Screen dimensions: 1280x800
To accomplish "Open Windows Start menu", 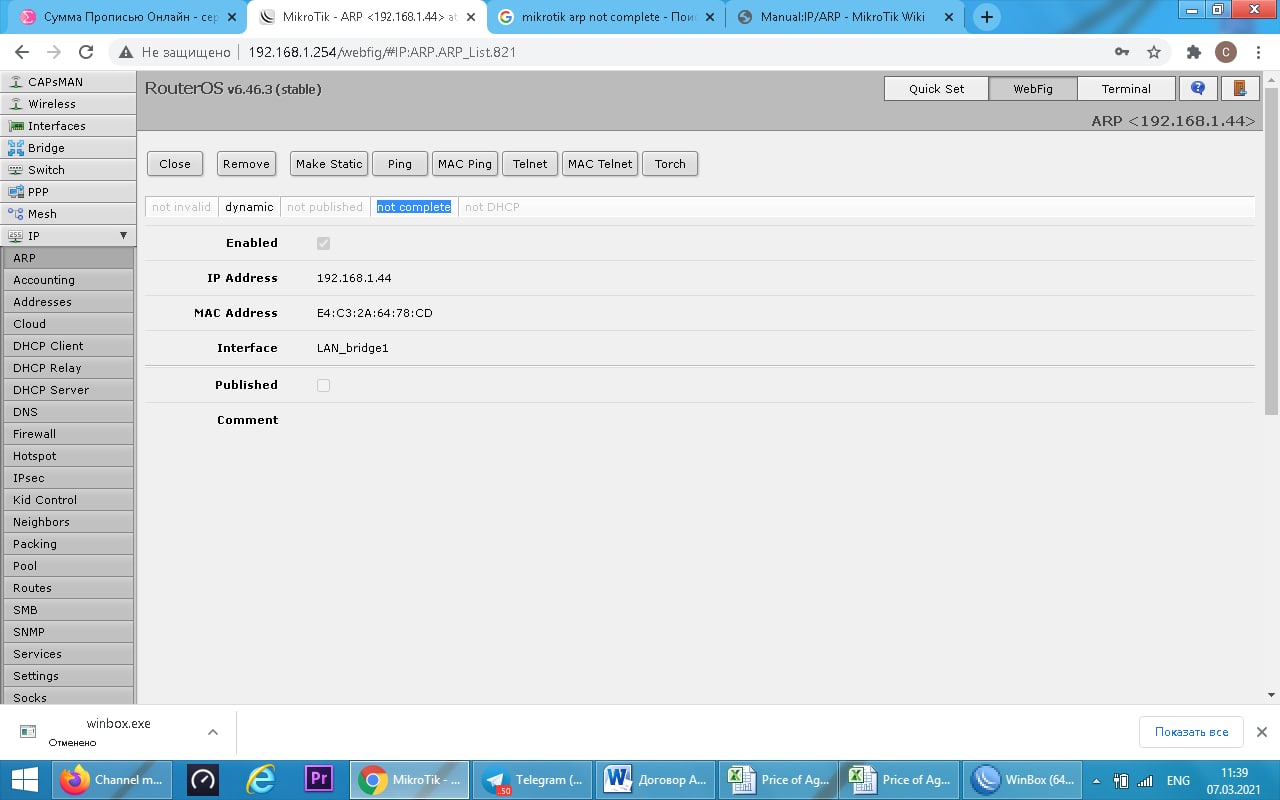I will (x=24, y=780).
